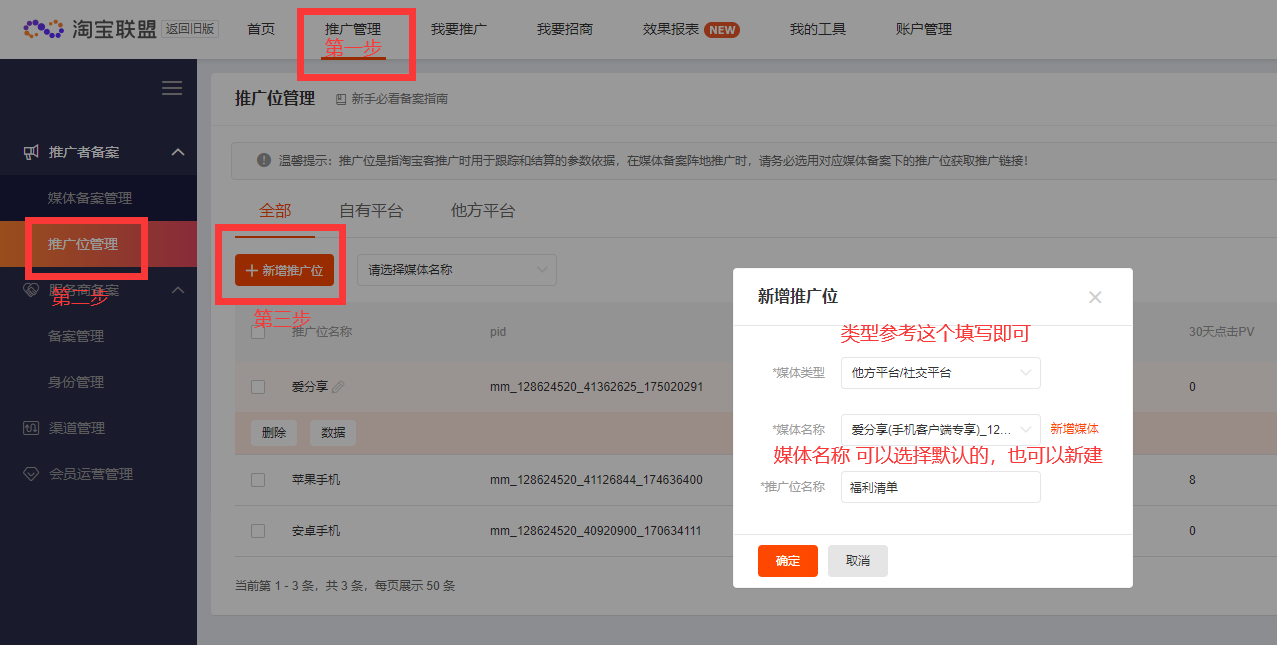Open the 新手必看备案指南 link

(399, 99)
